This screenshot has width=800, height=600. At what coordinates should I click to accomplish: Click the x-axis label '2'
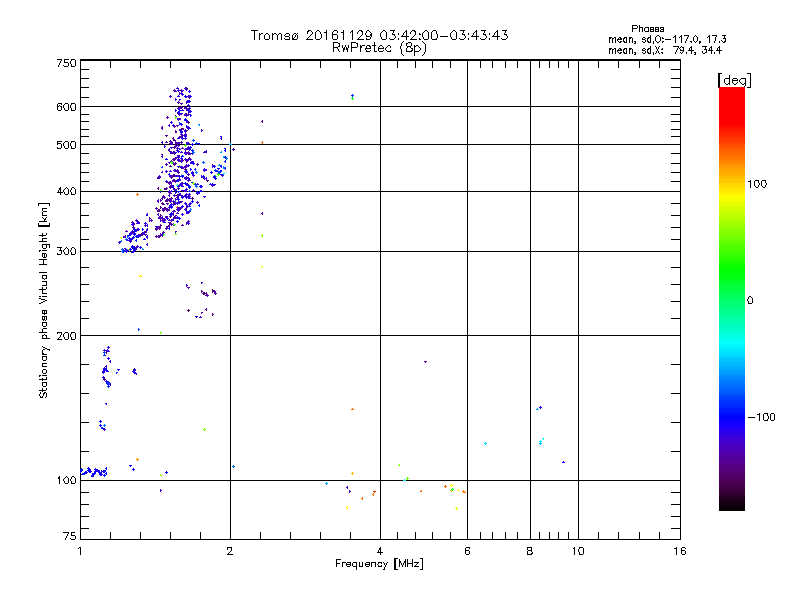tap(230, 551)
